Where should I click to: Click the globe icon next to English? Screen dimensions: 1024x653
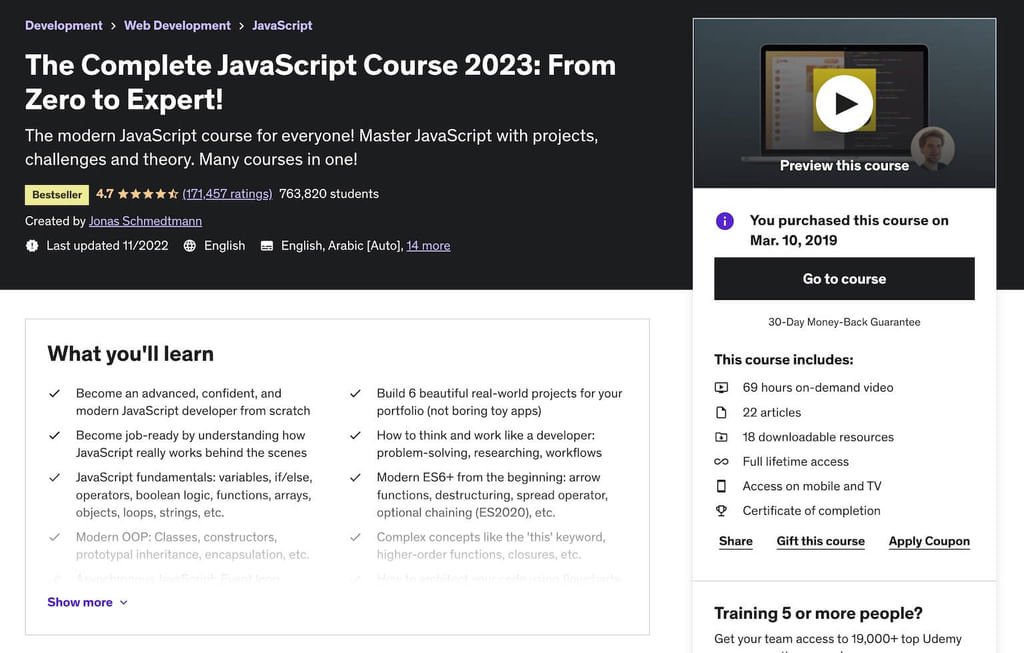point(190,245)
